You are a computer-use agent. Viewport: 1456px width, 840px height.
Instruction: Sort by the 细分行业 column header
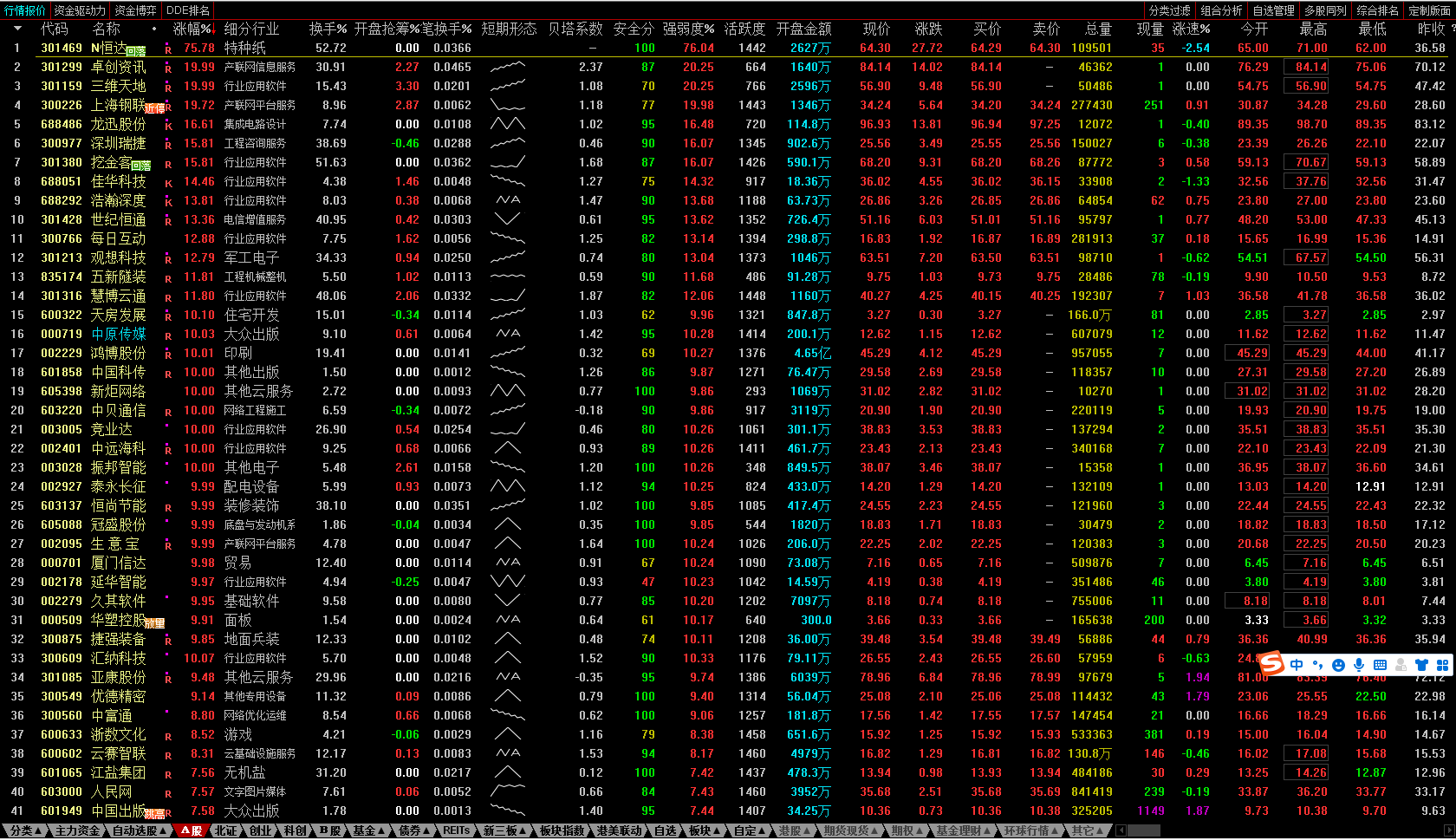click(x=251, y=29)
